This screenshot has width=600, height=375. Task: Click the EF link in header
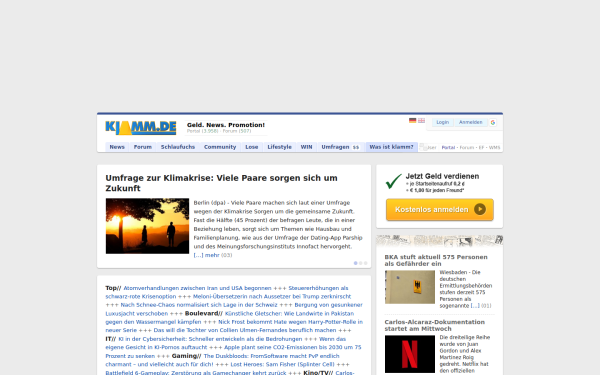click(481, 147)
